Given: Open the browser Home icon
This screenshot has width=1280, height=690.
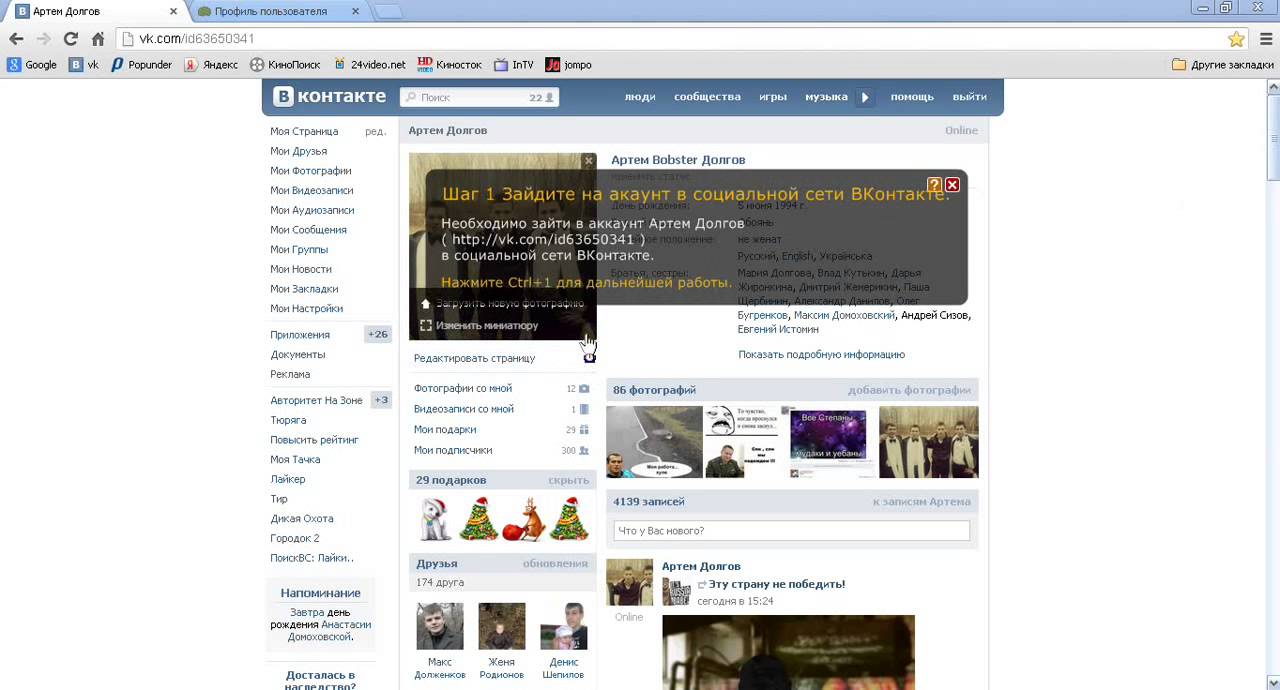Looking at the screenshot, I should coord(98,39).
